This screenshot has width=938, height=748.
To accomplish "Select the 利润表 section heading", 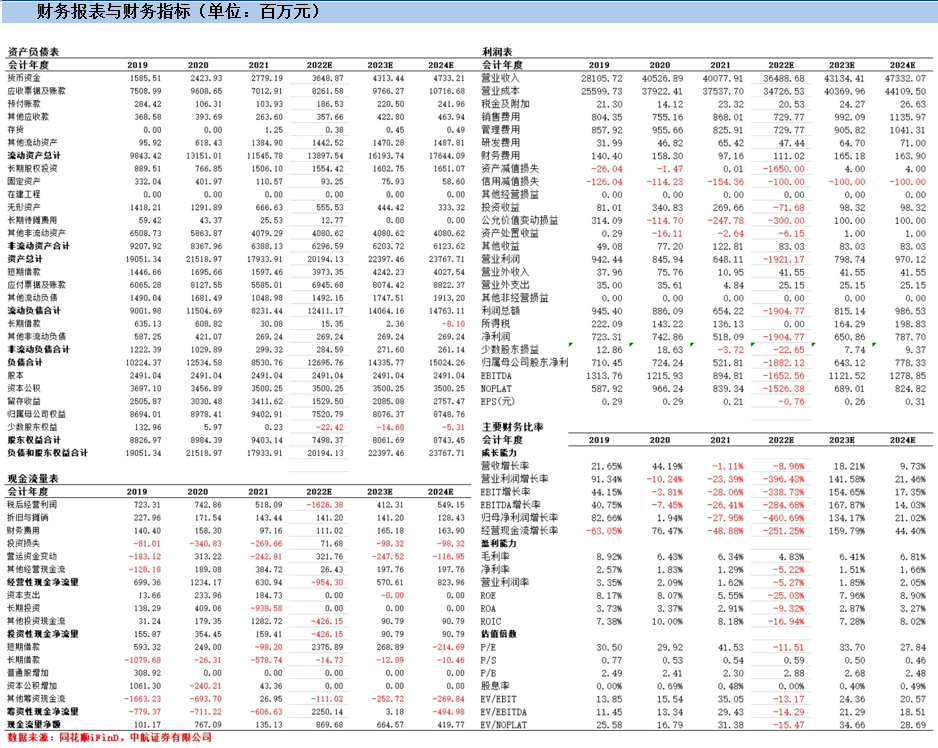I will [497, 52].
